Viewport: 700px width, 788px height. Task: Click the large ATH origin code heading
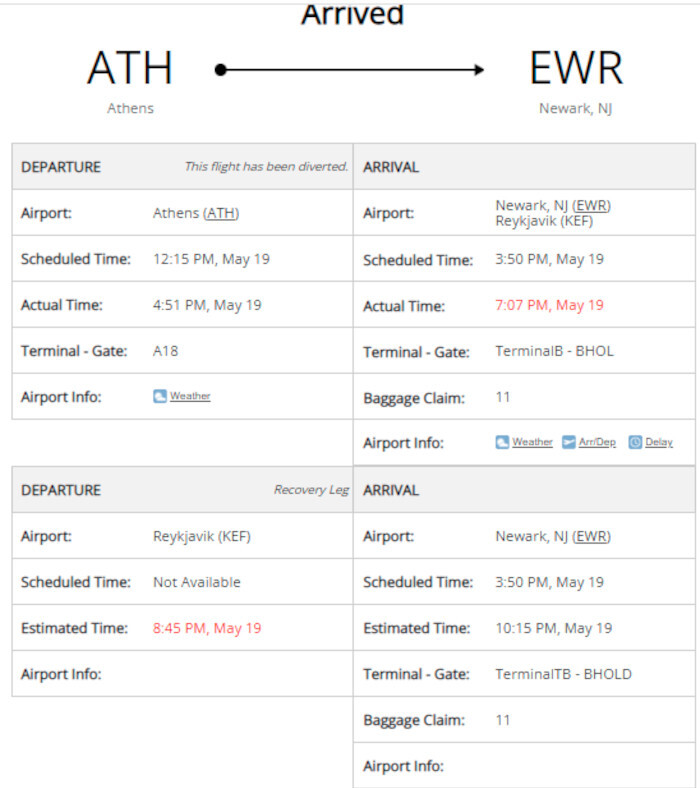click(x=130, y=69)
